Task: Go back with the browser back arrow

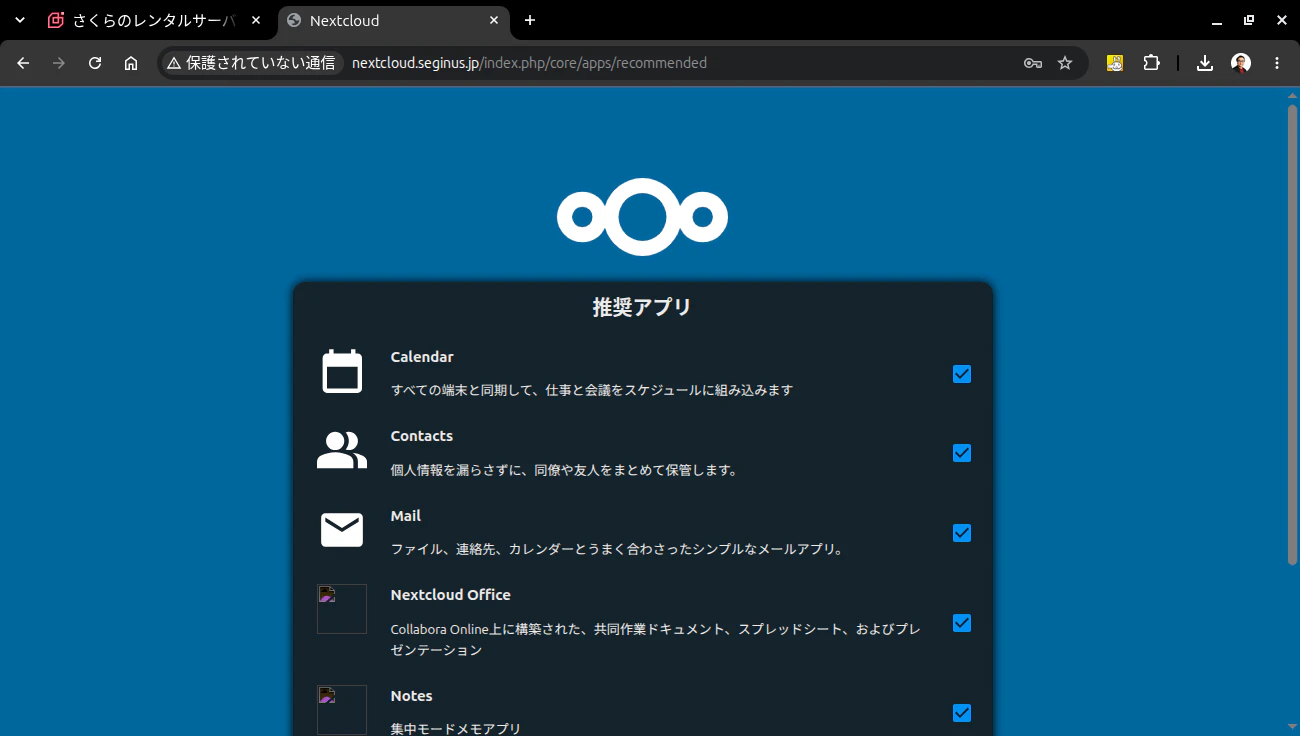Action: click(x=23, y=63)
